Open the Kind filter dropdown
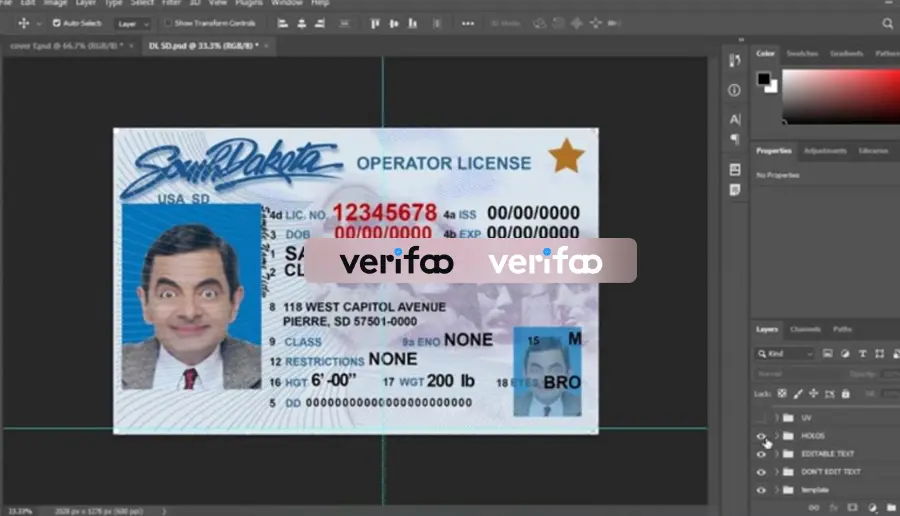The height and width of the screenshot is (516, 900). [785, 354]
